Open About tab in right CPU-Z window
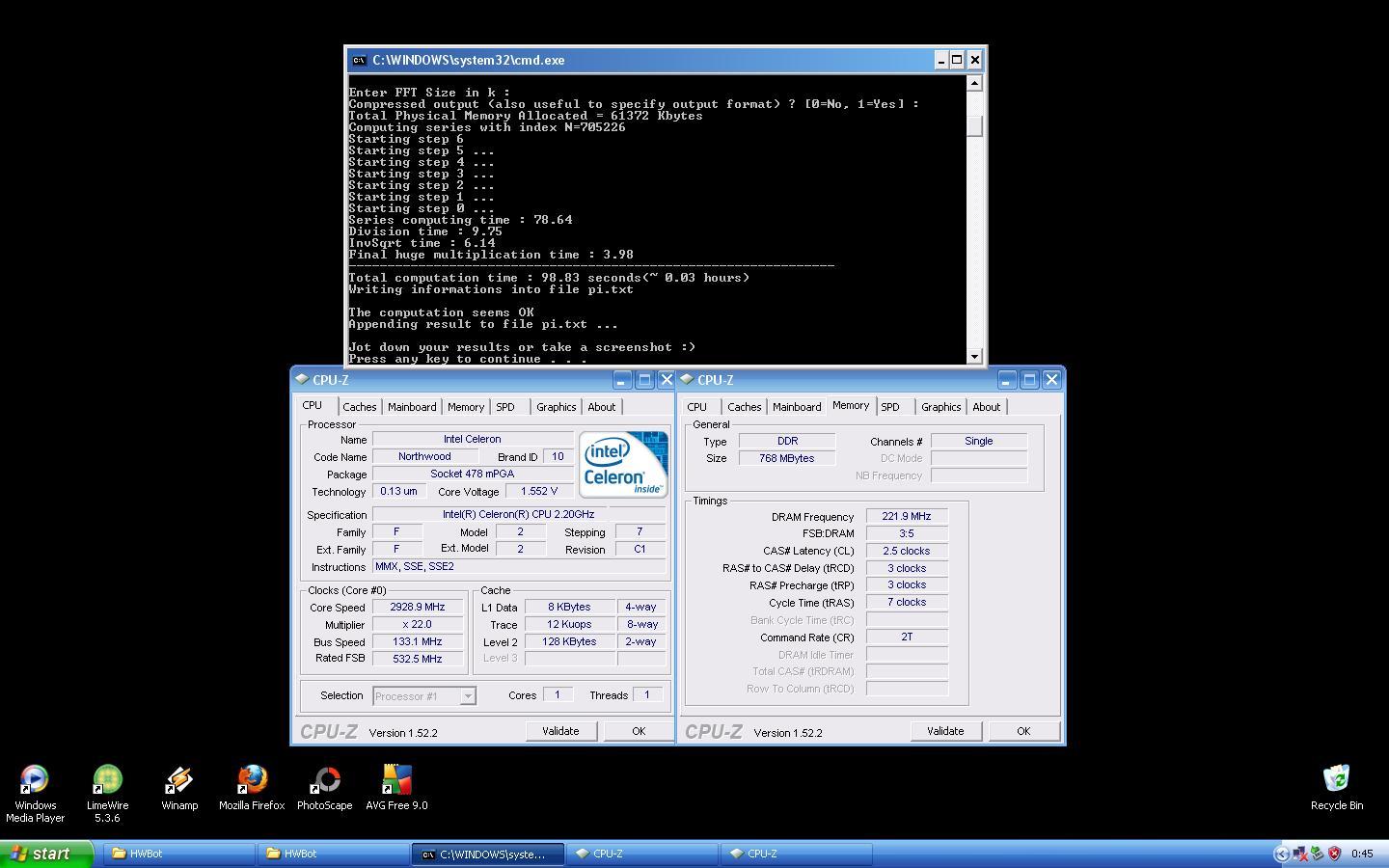The height and width of the screenshot is (868, 1389). (986, 407)
